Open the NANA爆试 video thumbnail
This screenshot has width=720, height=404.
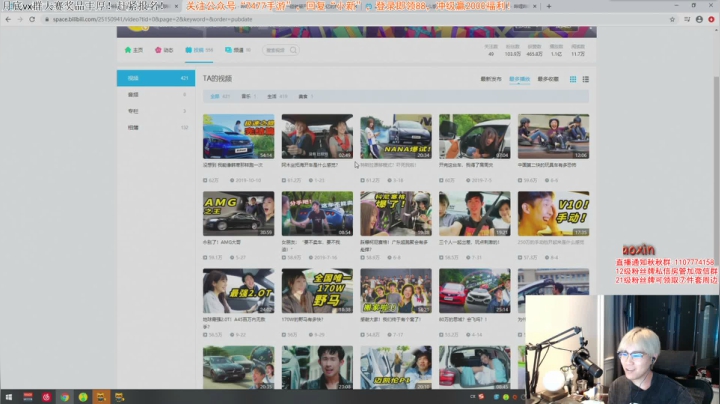[x=396, y=136]
